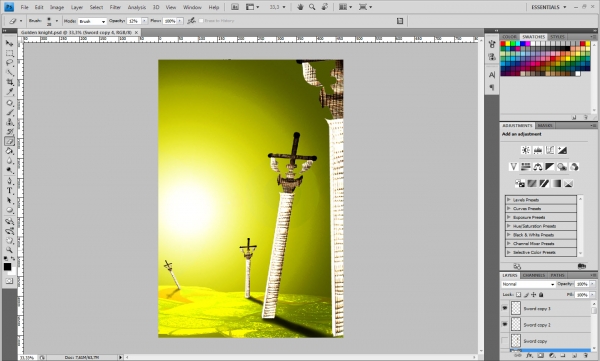
Task: Expand Curves Presets
Action: pos(509,208)
